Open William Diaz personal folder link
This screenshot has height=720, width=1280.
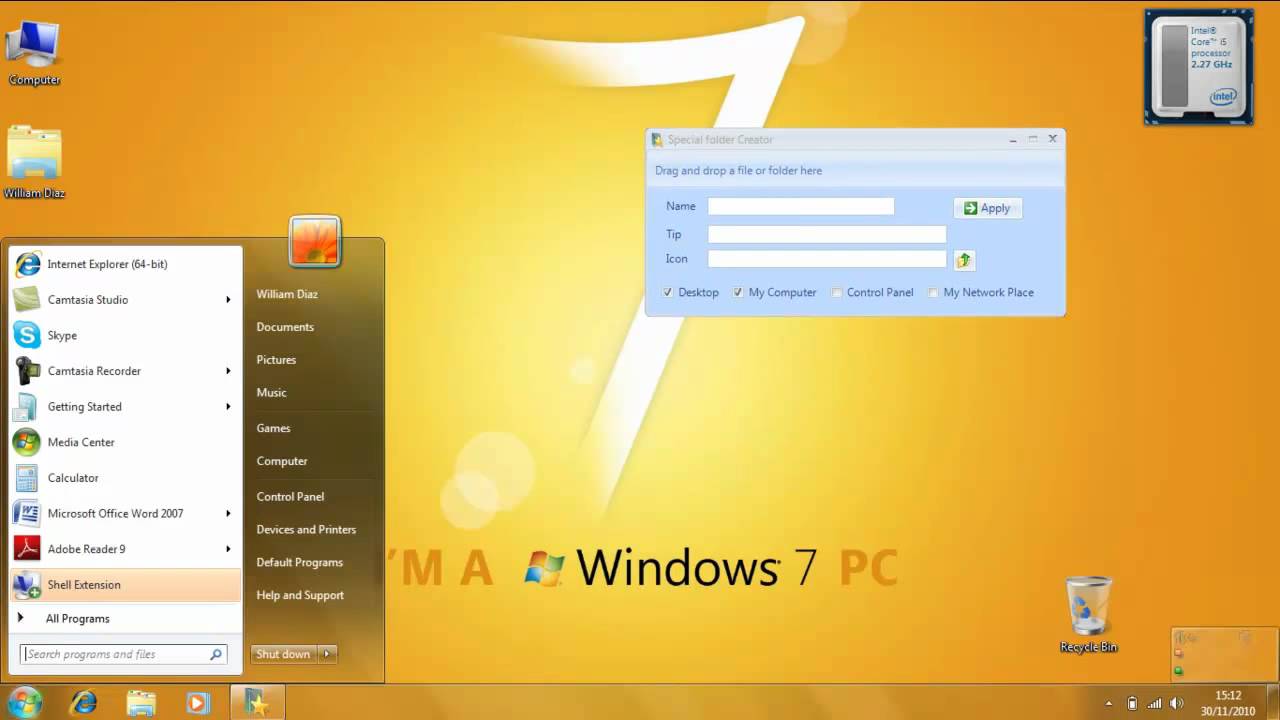(287, 294)
